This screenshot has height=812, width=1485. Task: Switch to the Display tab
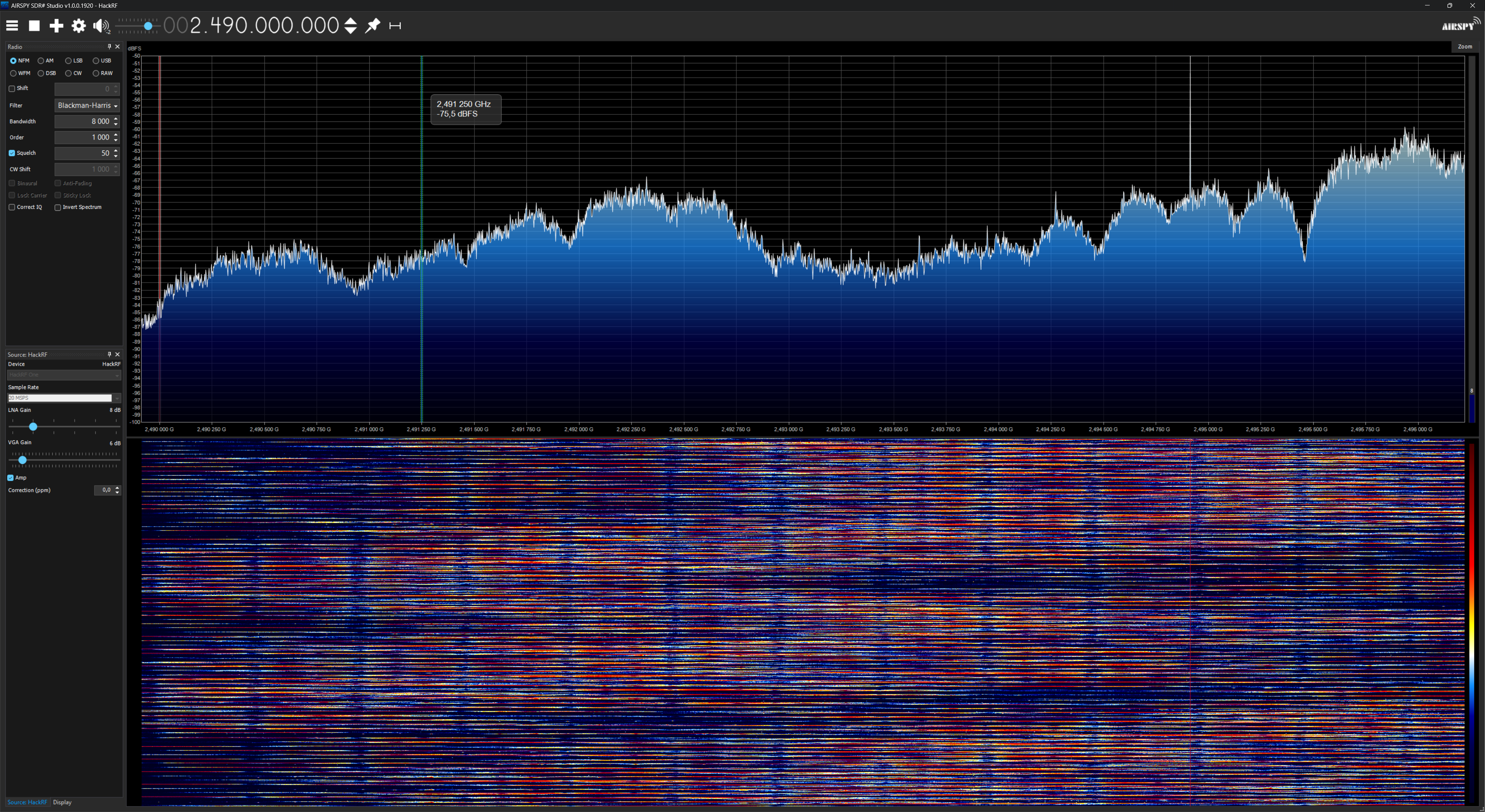[x=62, y=802]
